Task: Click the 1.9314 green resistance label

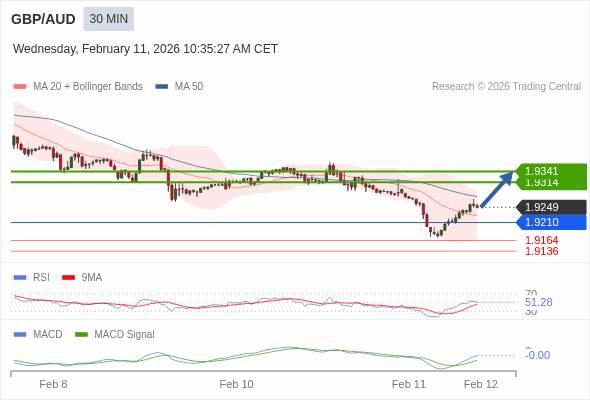Action: 551,183
